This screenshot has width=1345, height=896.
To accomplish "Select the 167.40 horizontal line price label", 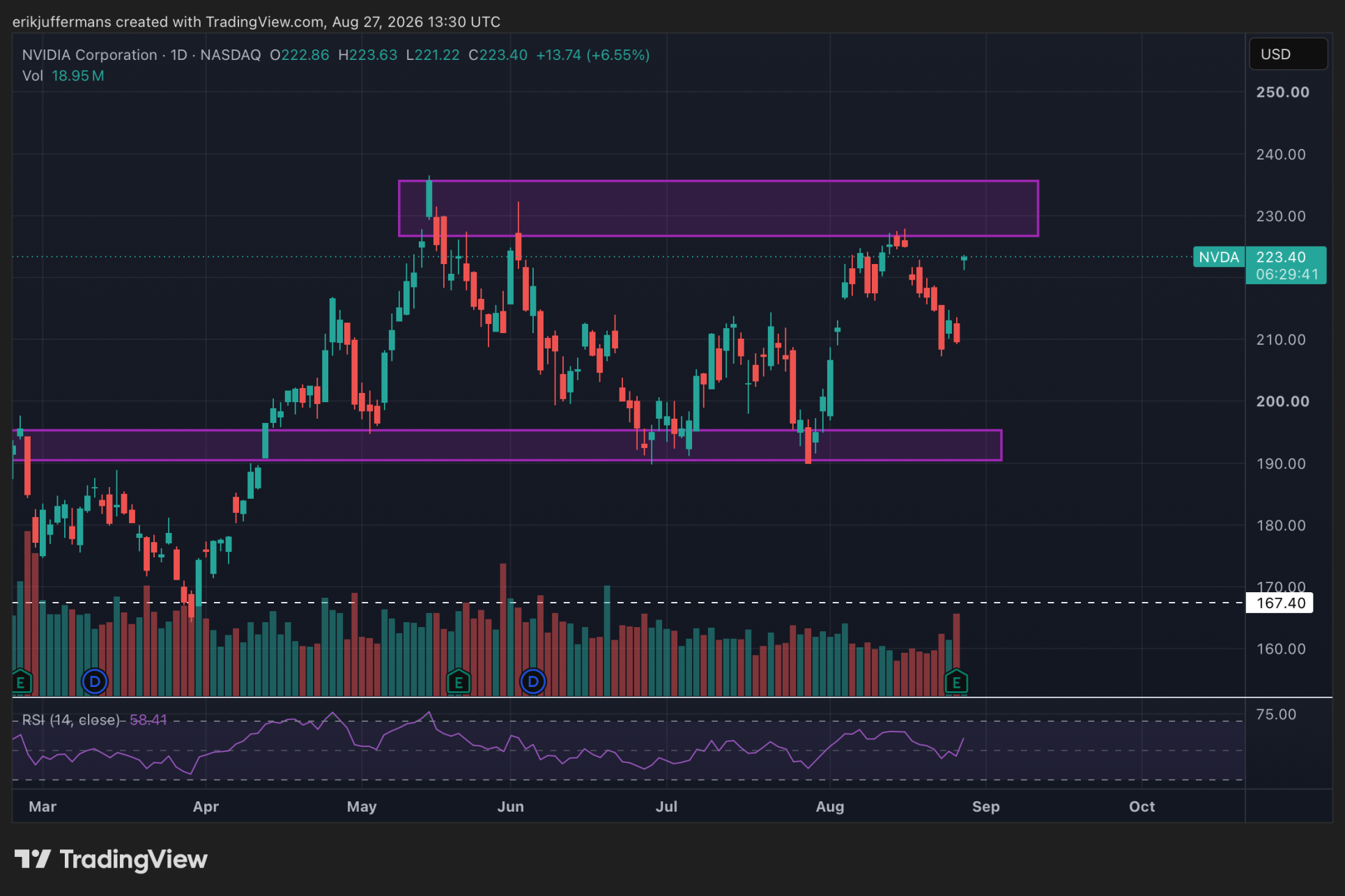I will pos(1279,603).
